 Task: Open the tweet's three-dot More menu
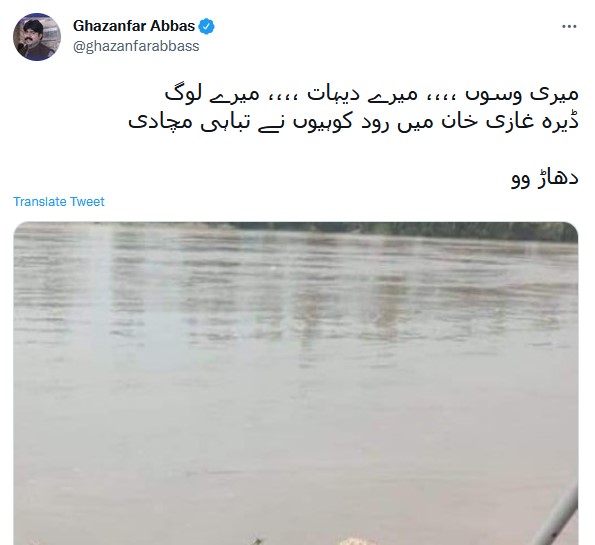569,26
